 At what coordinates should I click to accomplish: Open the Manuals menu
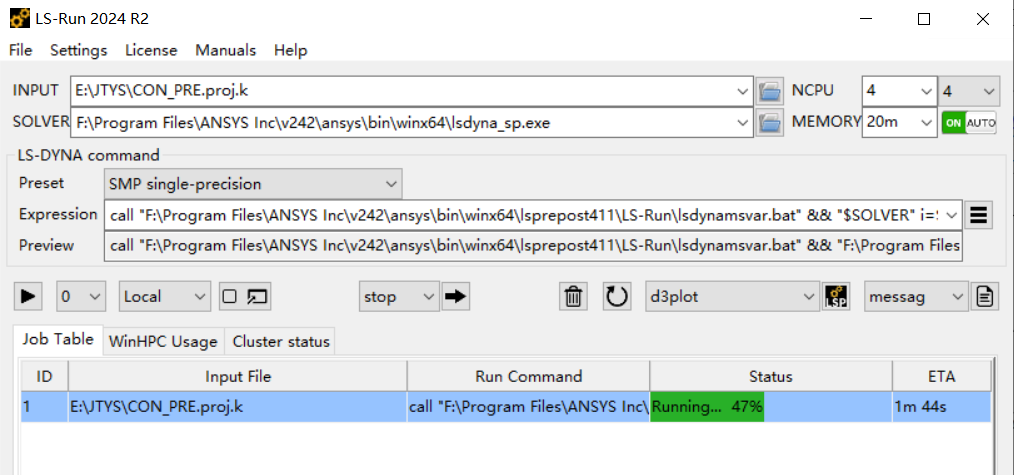[x=226, y=50]
